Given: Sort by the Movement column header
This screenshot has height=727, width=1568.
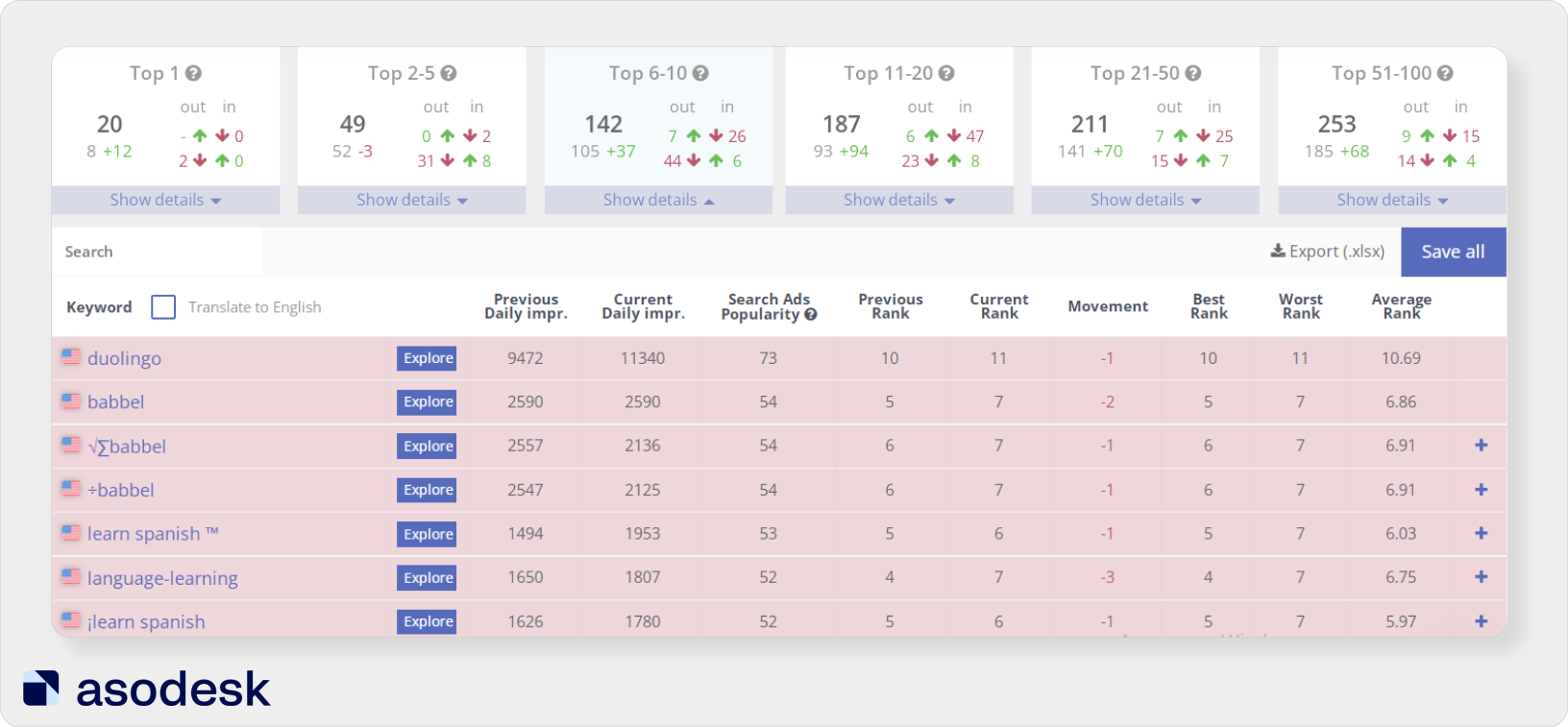Looking at the screenshot, I should click(x=1108, y=306).
